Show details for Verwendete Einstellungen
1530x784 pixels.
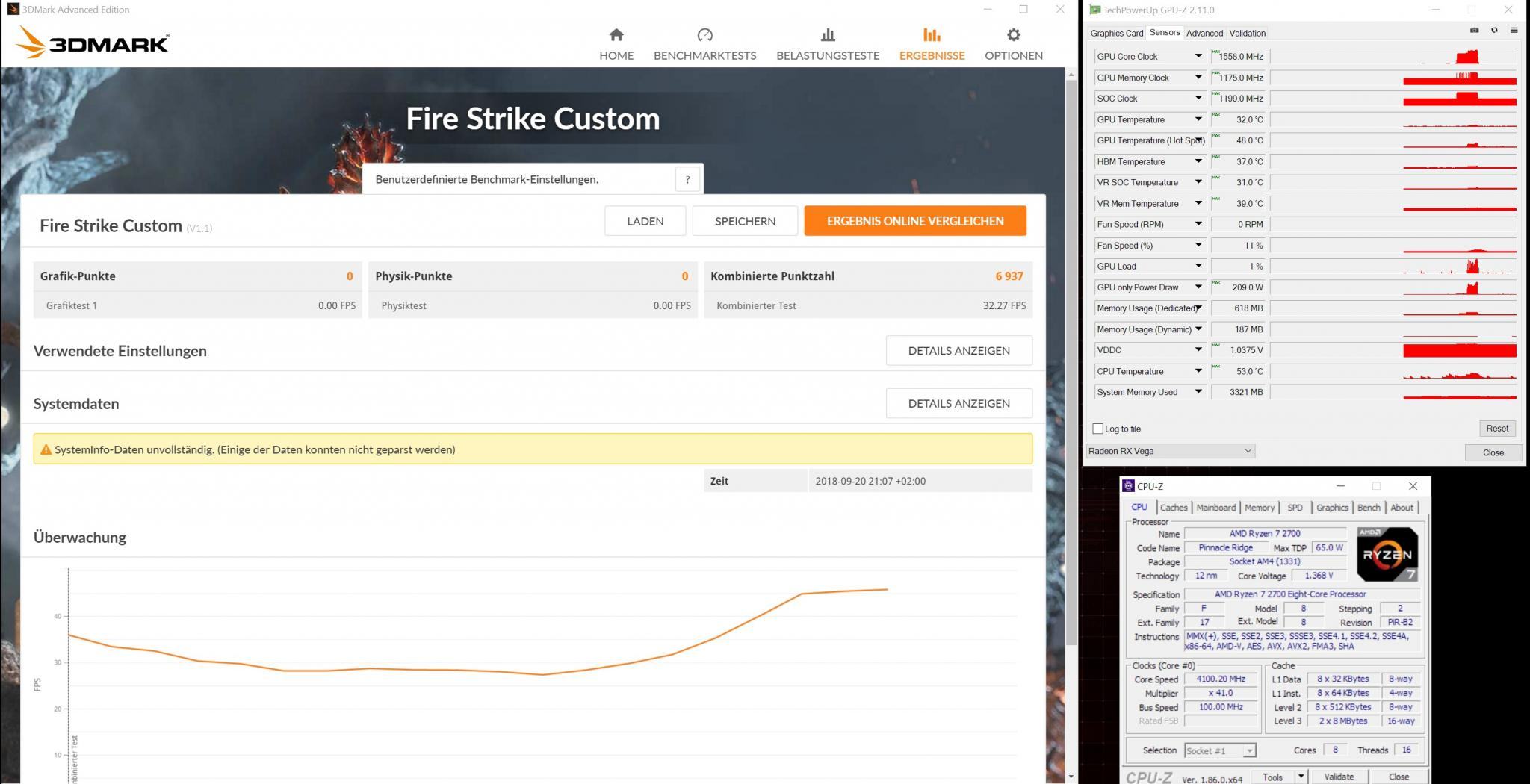pyautogui.click(x=958, y=350)
